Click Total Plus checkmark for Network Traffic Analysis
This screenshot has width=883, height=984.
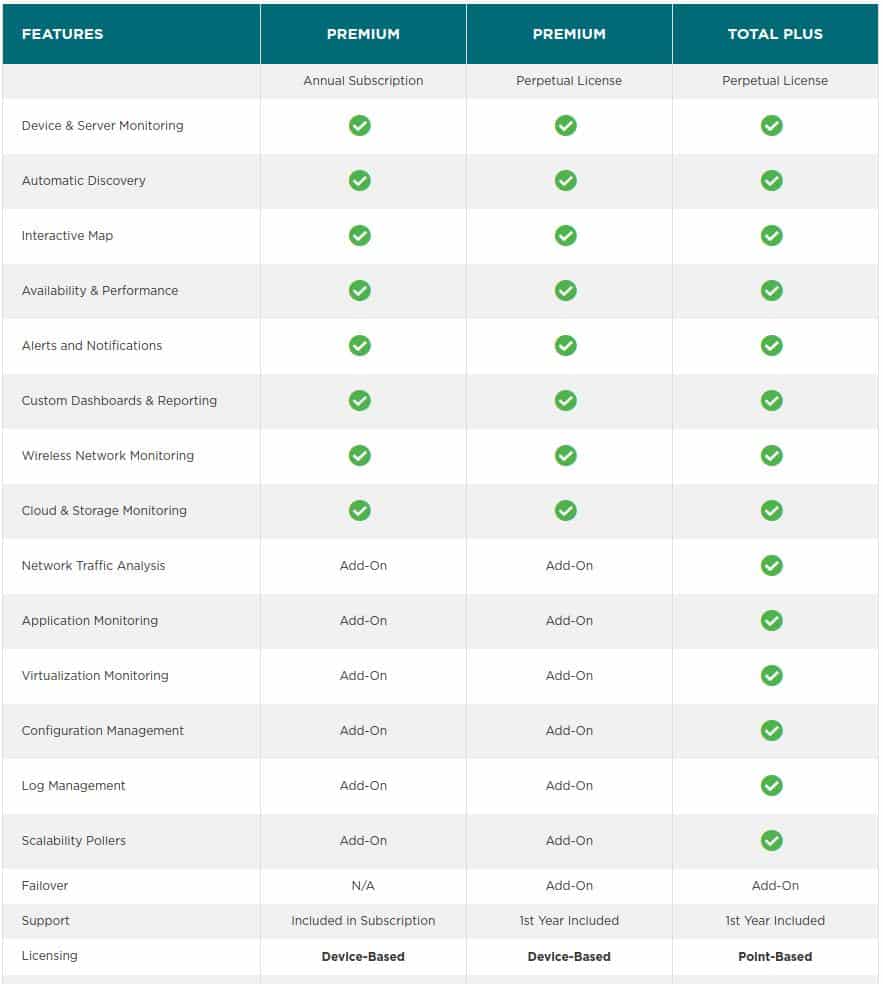click(x=771, y=565)
